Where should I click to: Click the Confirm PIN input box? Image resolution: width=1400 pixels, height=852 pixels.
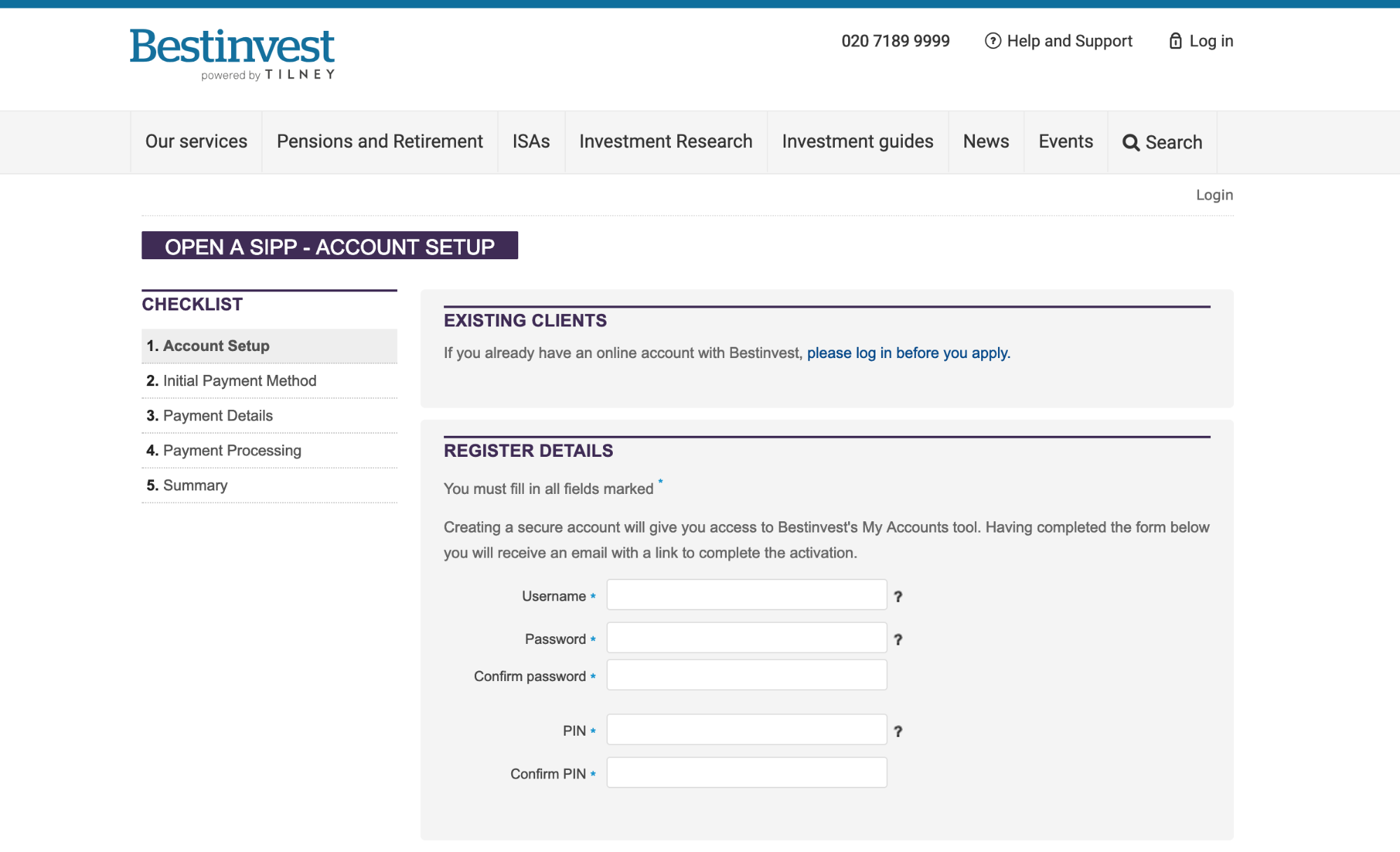tap(747, 772)
